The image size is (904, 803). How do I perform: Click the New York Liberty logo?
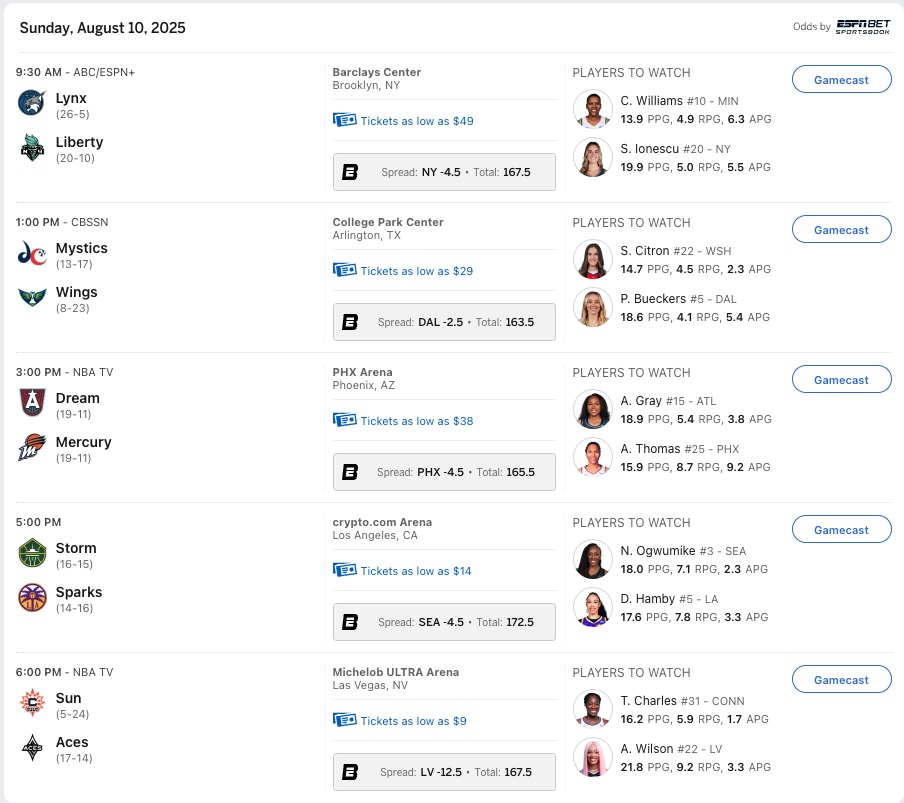(x=32, y=148)
